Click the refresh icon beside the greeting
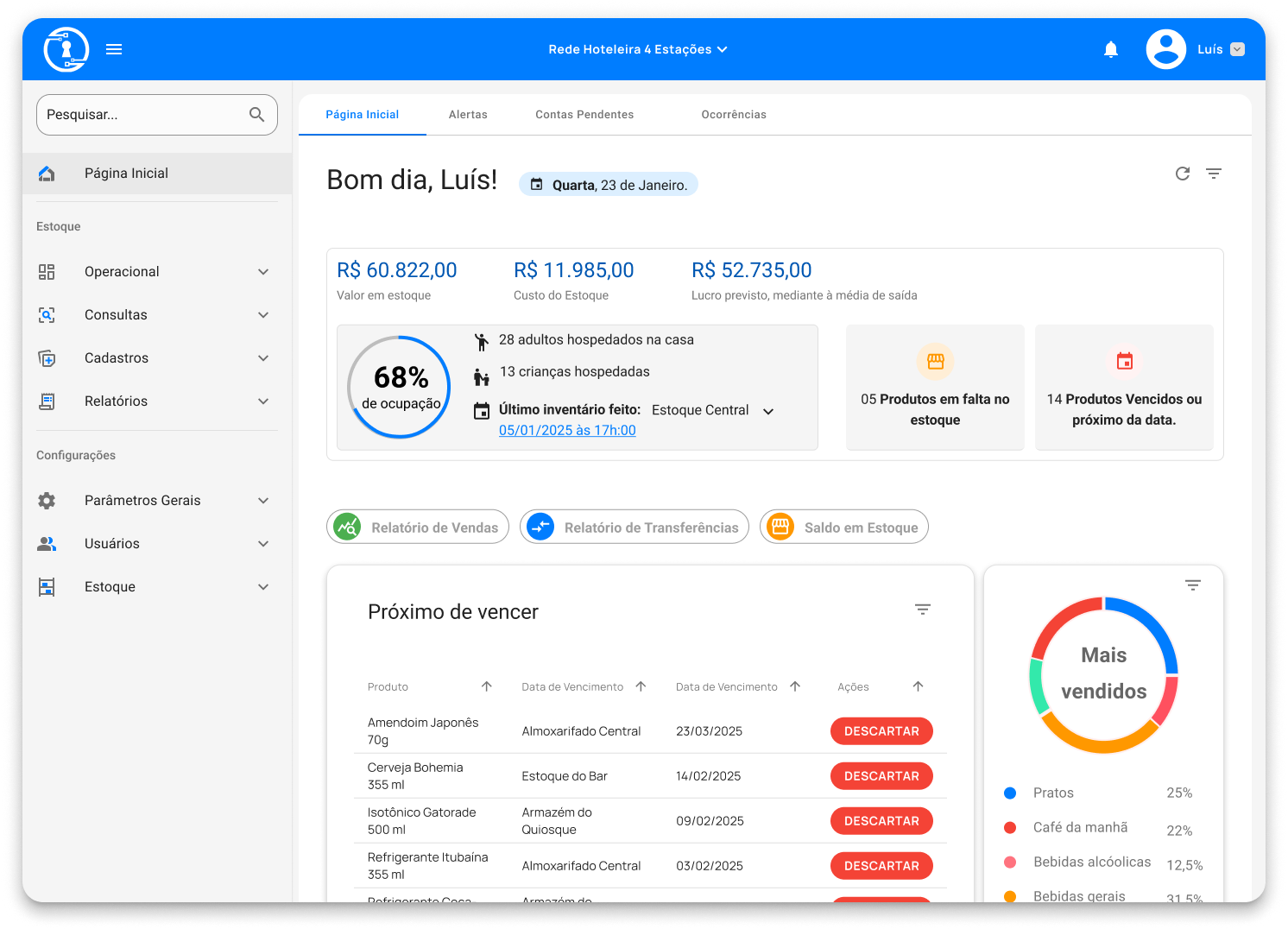1288x929 pixels. [x=1183, y=174]
